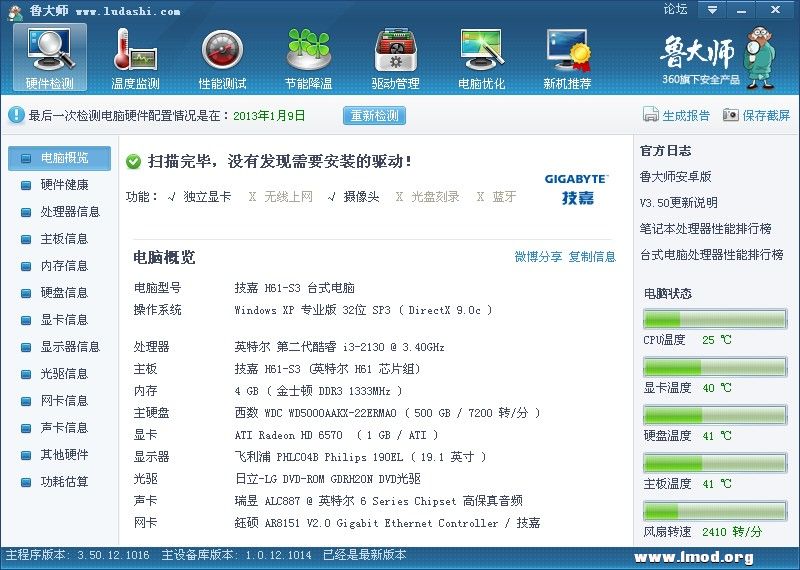Image resolution: width=800 pixels, height=570 pixels.
Task: Click the GIGABYTE 技嘉 brand logo
Action: (576, 187)
